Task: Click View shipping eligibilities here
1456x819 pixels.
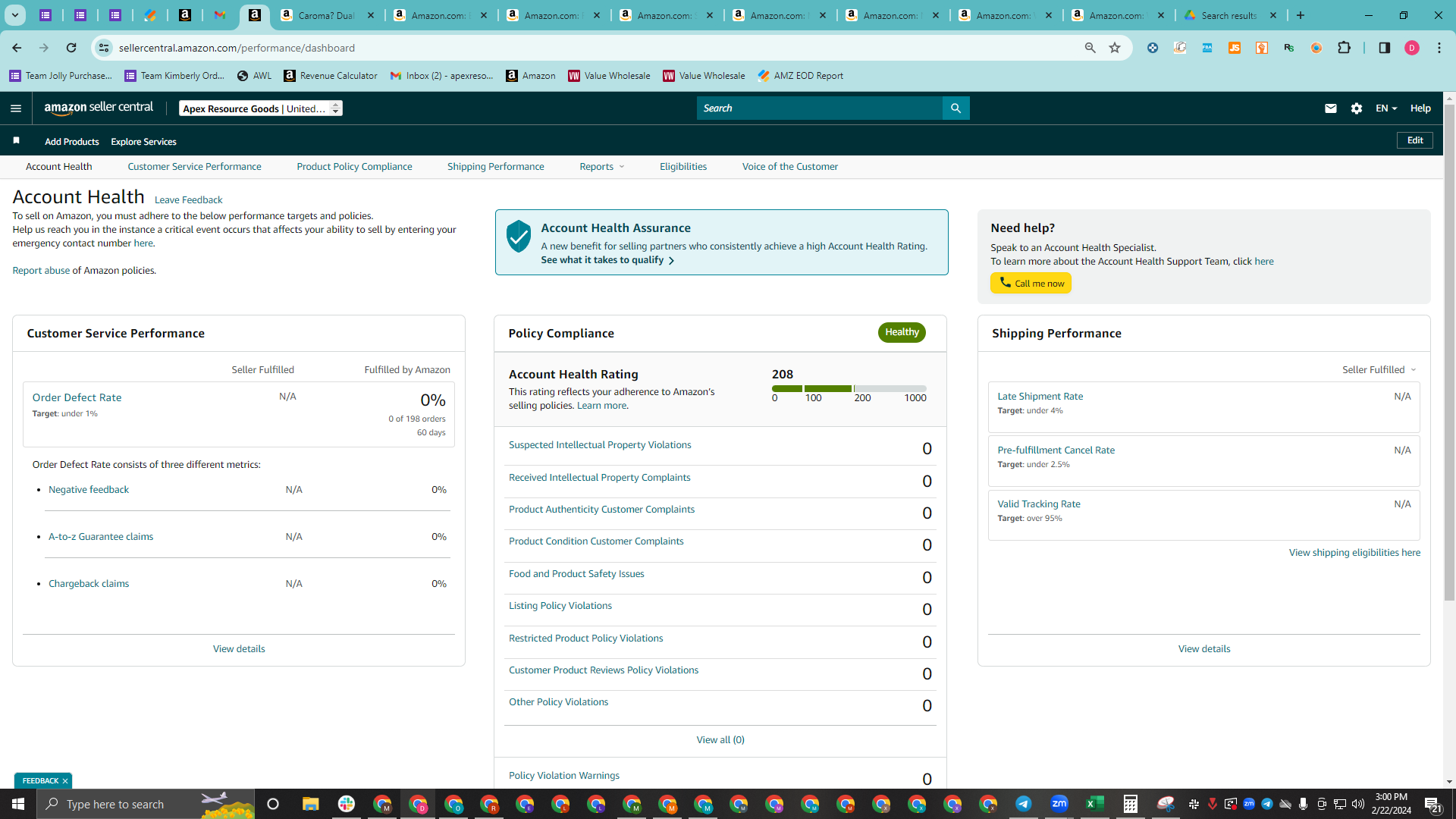Action: click(1354, 553)
